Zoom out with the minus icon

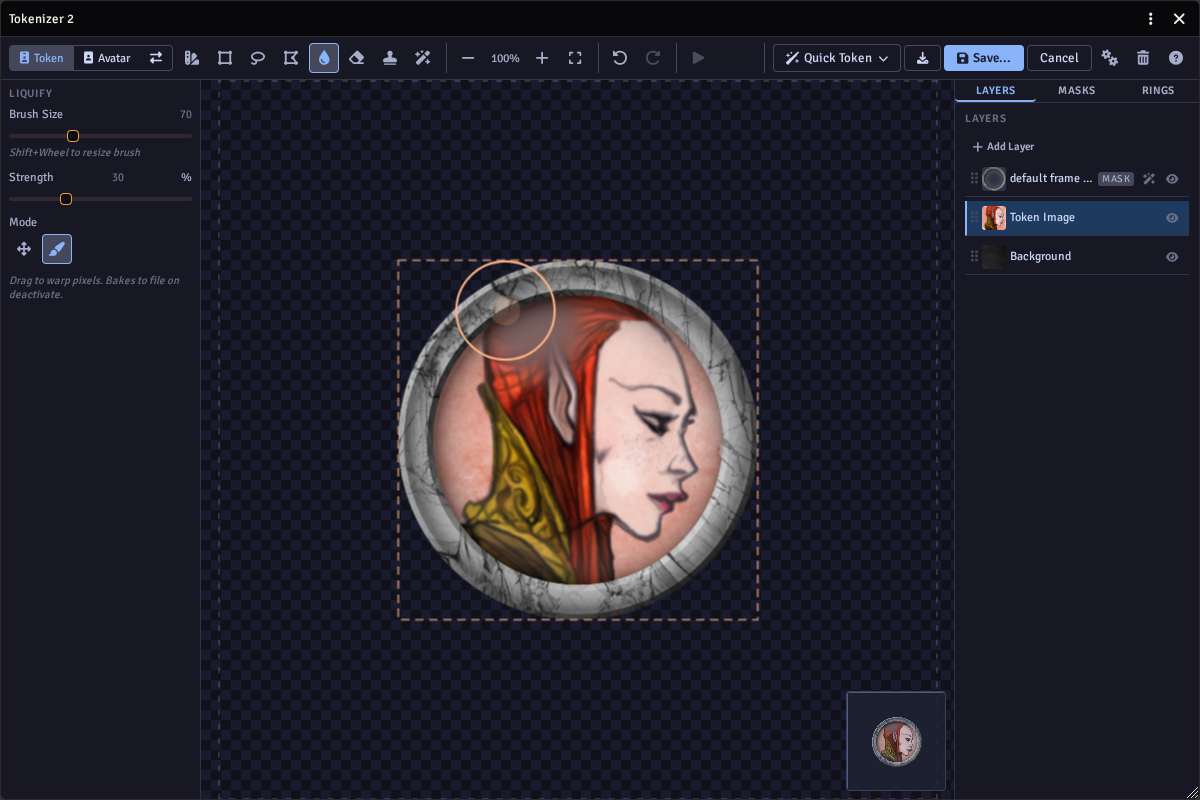click(x=468, y=58)
